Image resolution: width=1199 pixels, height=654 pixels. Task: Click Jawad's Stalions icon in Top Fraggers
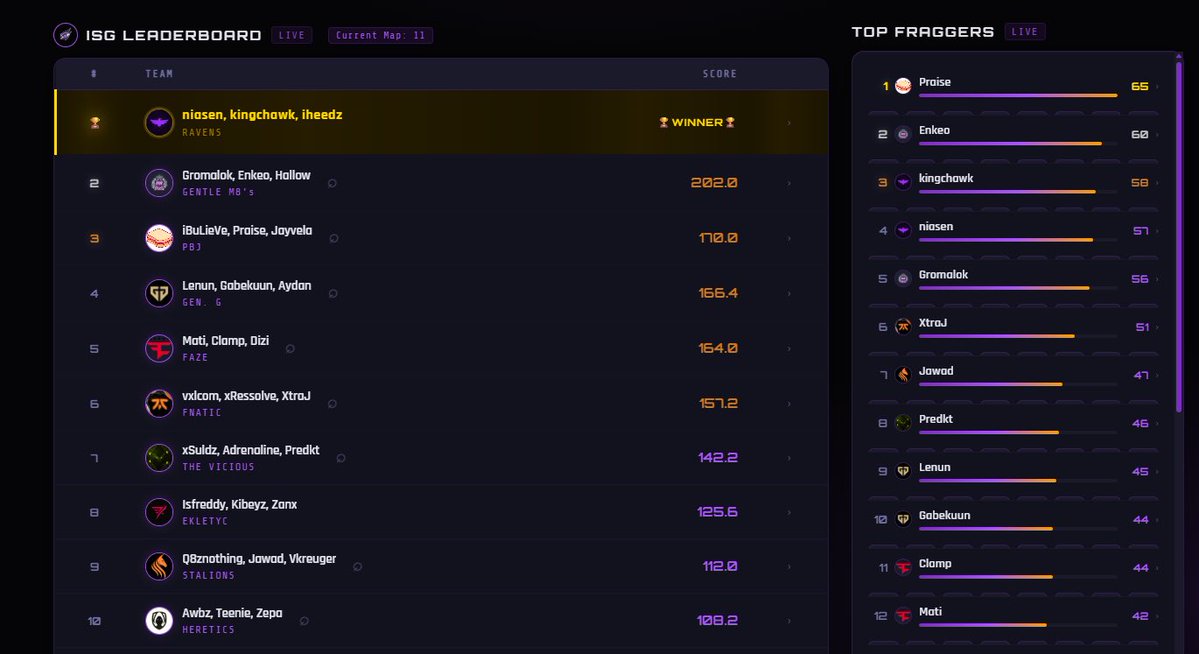(x=903, y=375)
